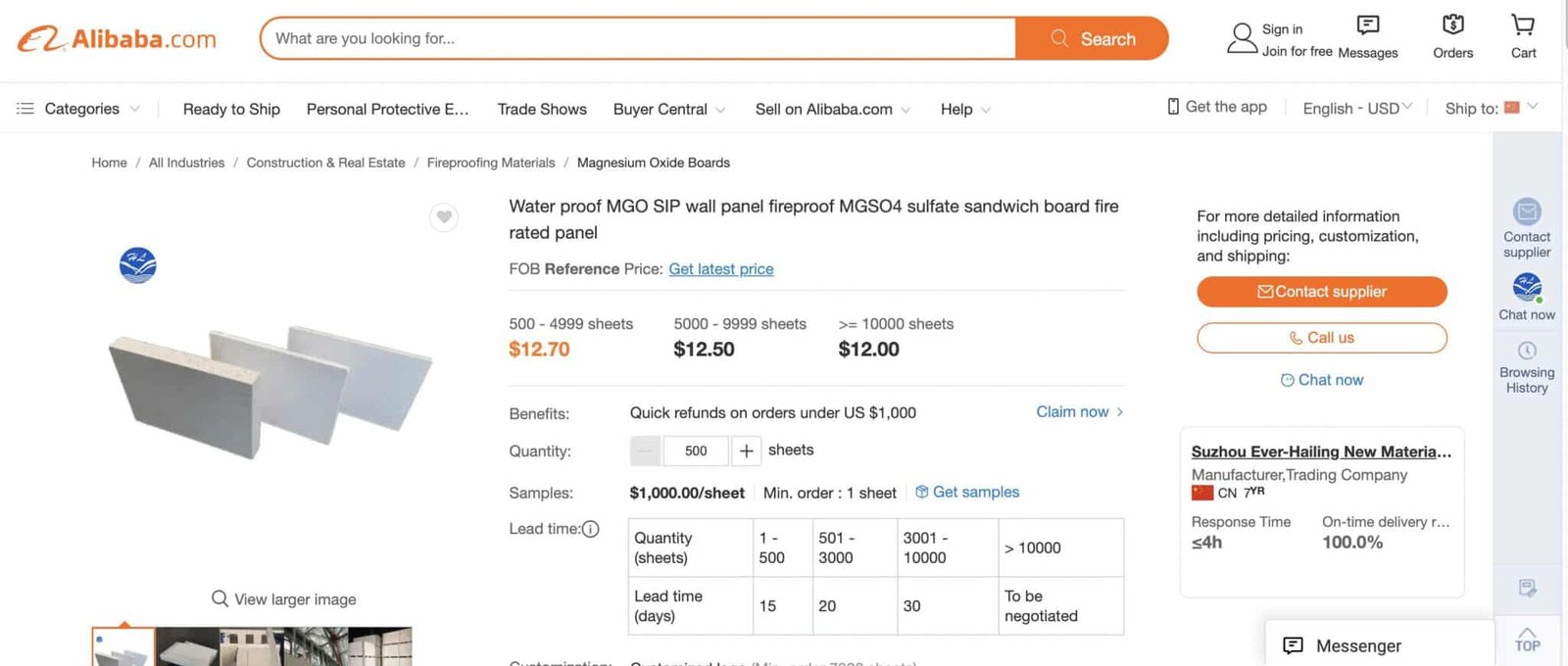Image resolution: width=1568 pixels, height=666 pixels.
Task: Open English - USD language currency selector
Action: click(x=1357, y=109)
